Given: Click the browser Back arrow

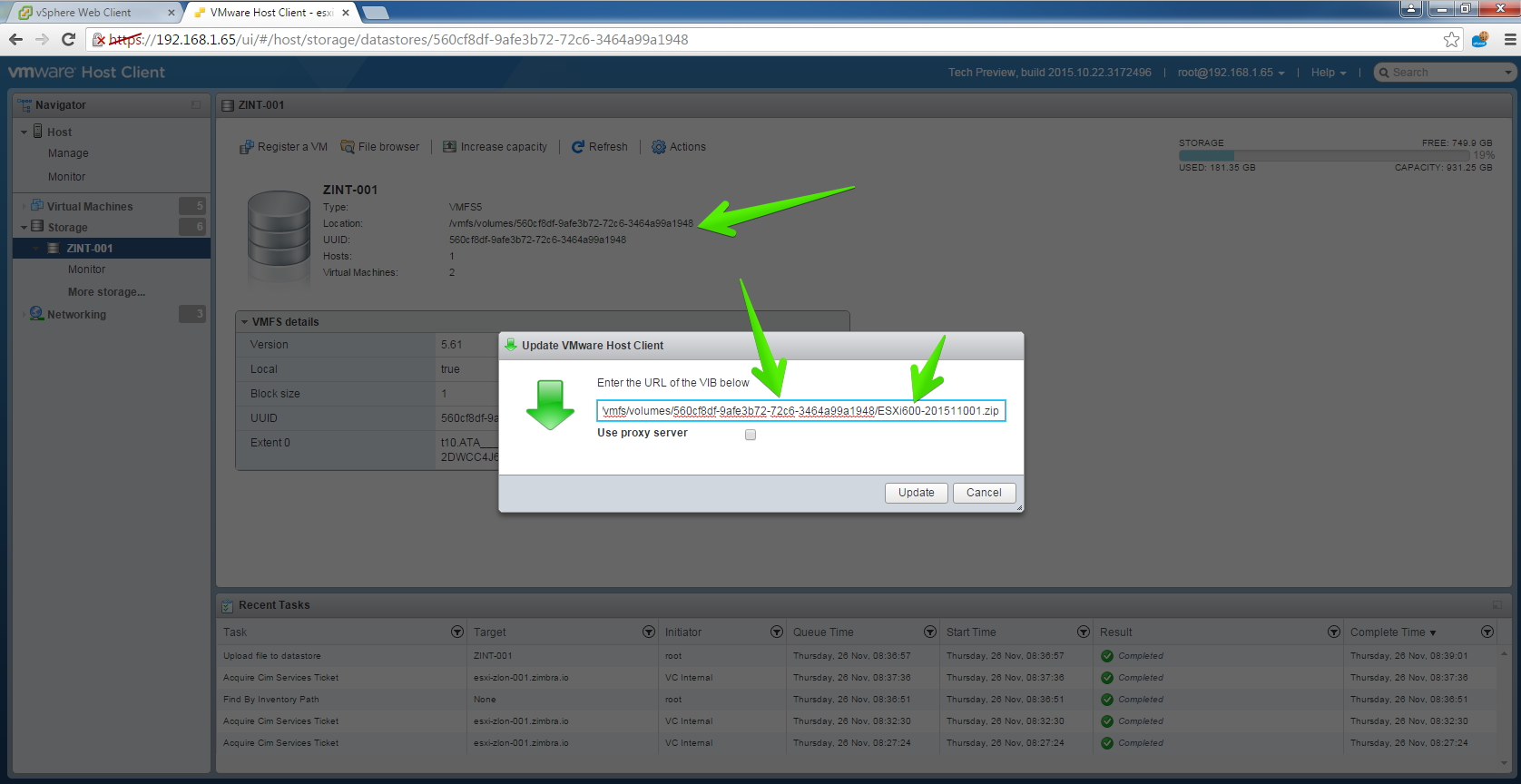Looking at the screenshot, I should pyautogui.click(x=15, y=39).
